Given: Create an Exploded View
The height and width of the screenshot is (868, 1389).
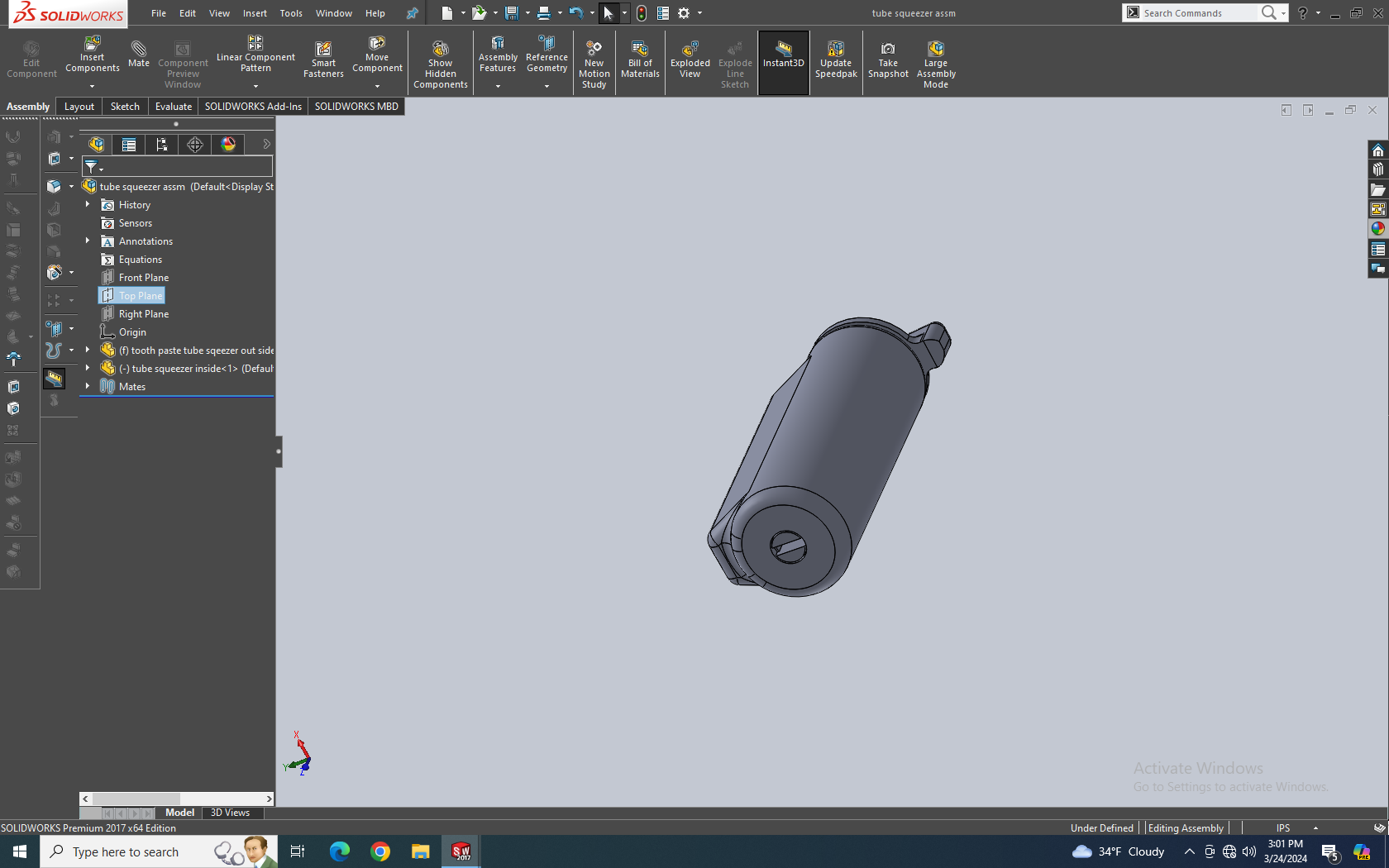Looking at the screenshot, I should click(x=690, y=60).
